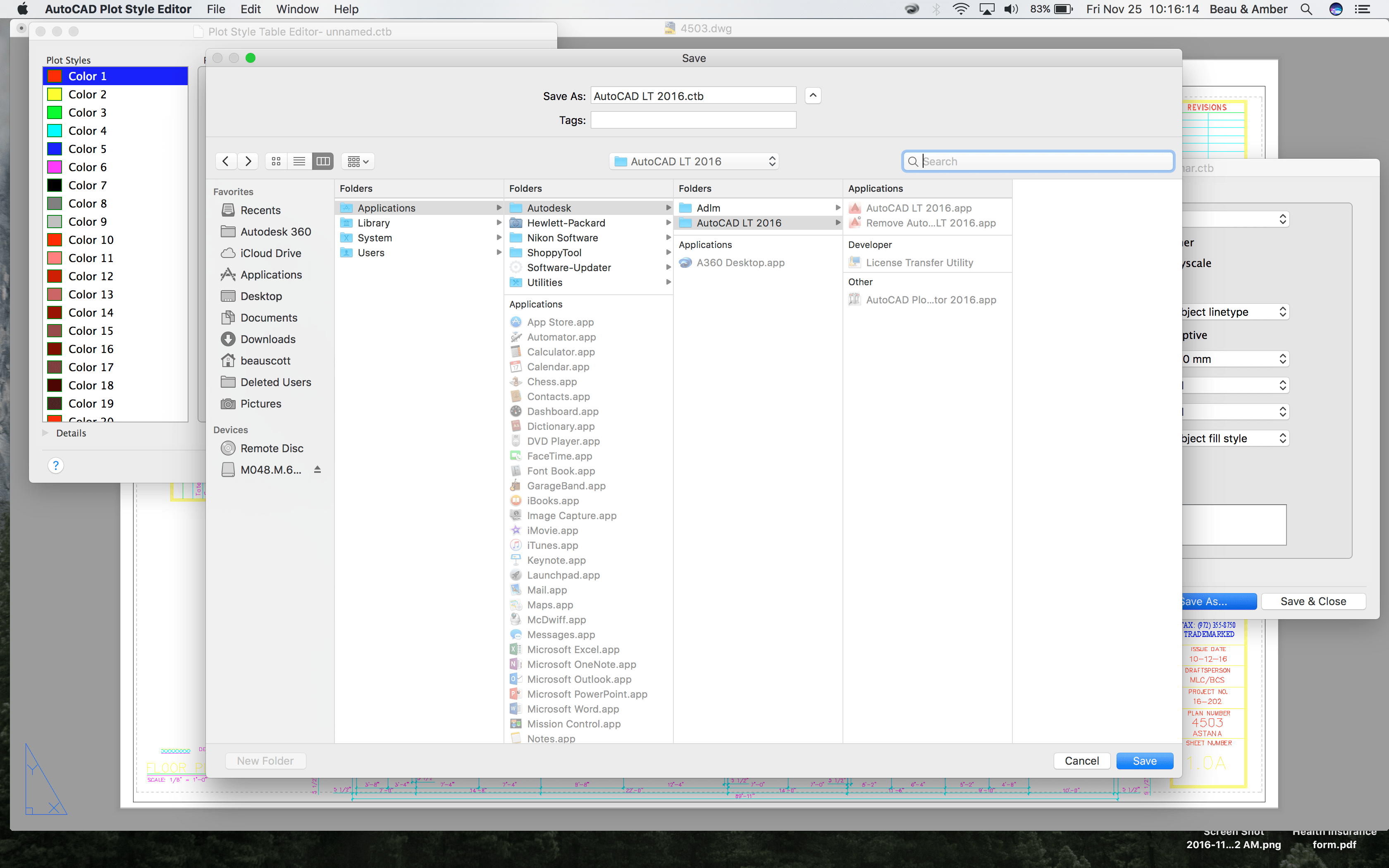The height and width of the screenshot is (868, 1389).
Task: Switch to list view in Save dialog
Action: [x=299, y=161]
